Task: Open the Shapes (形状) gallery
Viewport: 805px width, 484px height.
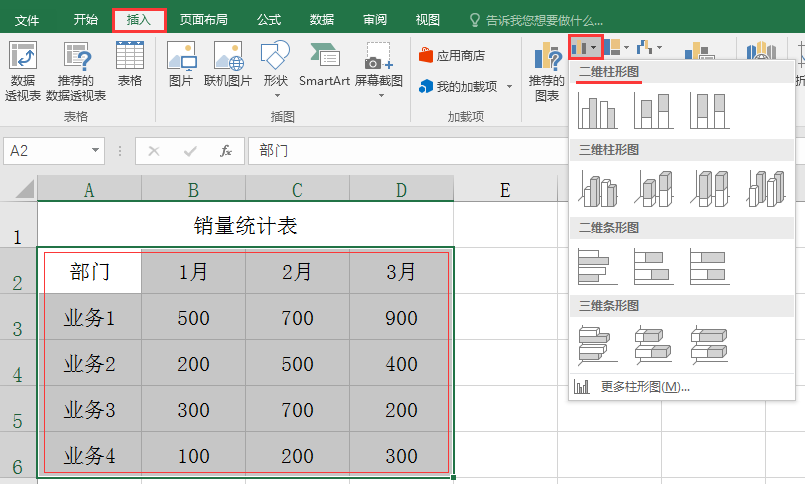Action: [x=276, y=69]
